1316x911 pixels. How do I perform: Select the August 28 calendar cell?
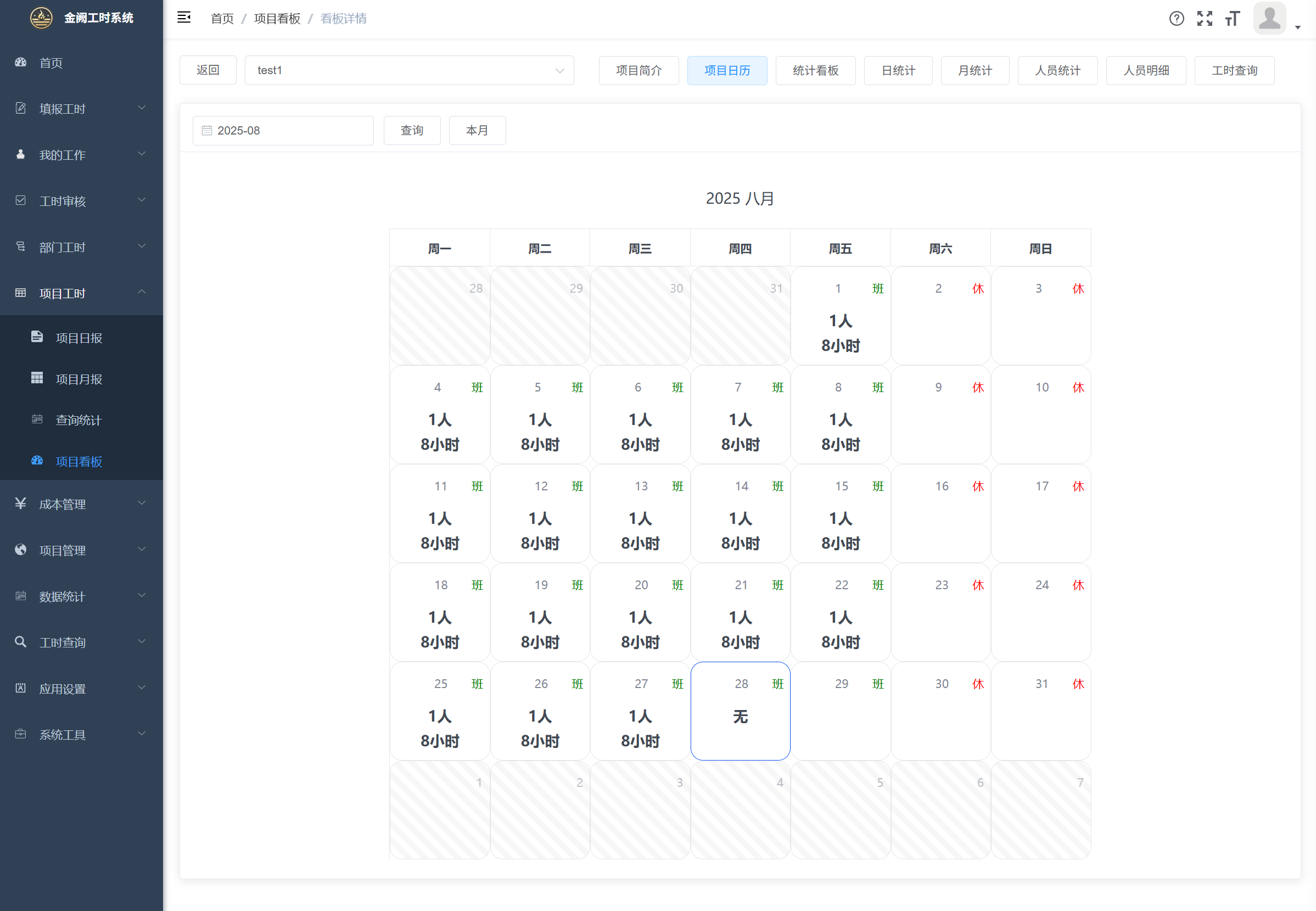click(740, 711)
